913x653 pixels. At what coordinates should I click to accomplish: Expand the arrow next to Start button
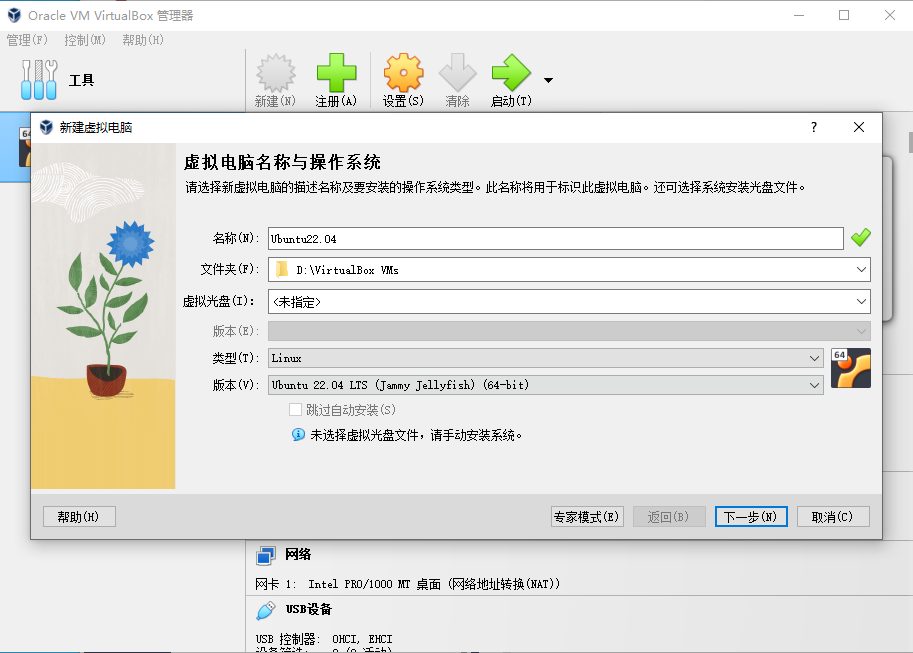point(548,80)
